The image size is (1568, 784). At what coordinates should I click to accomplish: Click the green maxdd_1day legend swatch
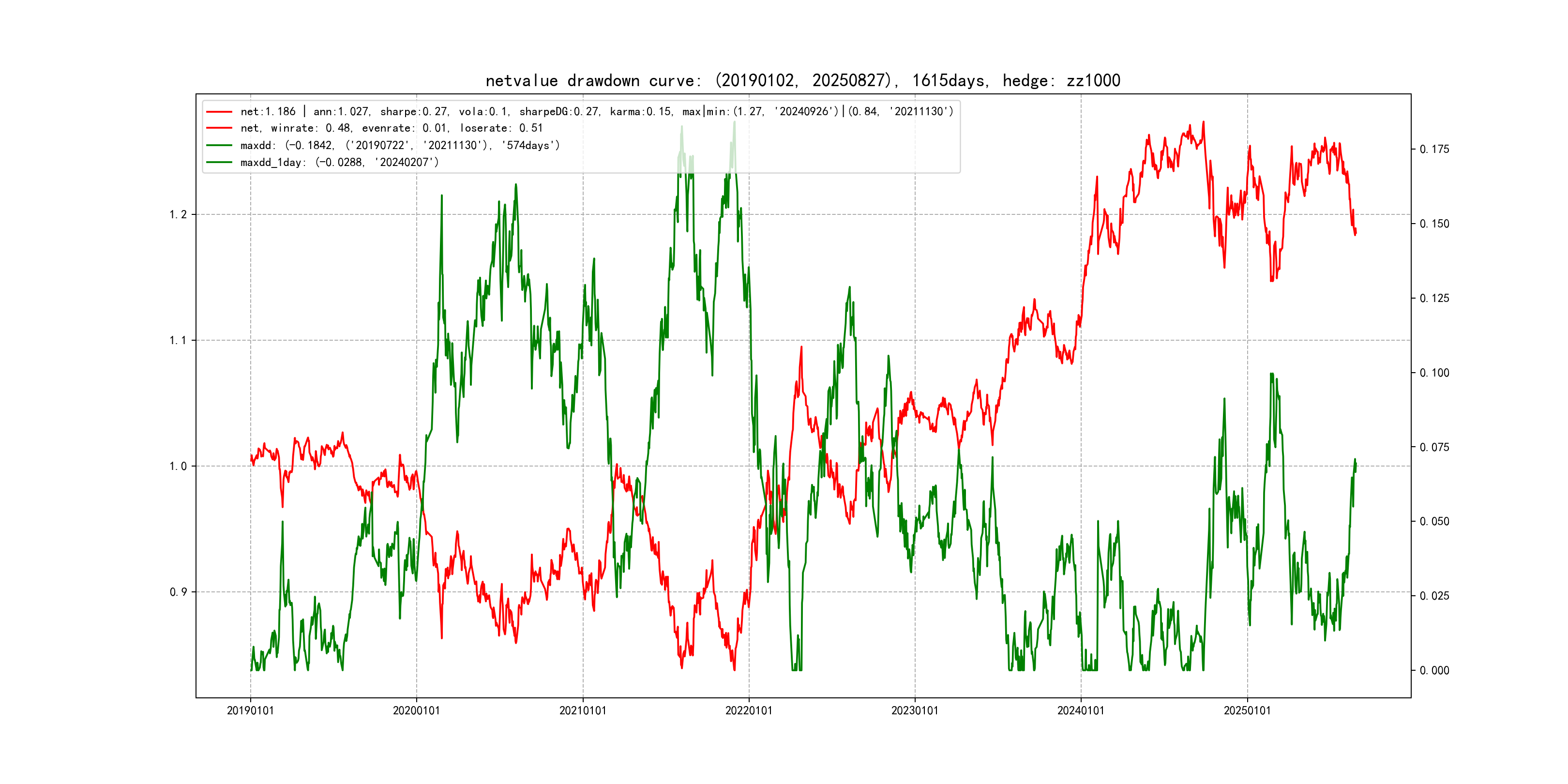coord(219,163)
